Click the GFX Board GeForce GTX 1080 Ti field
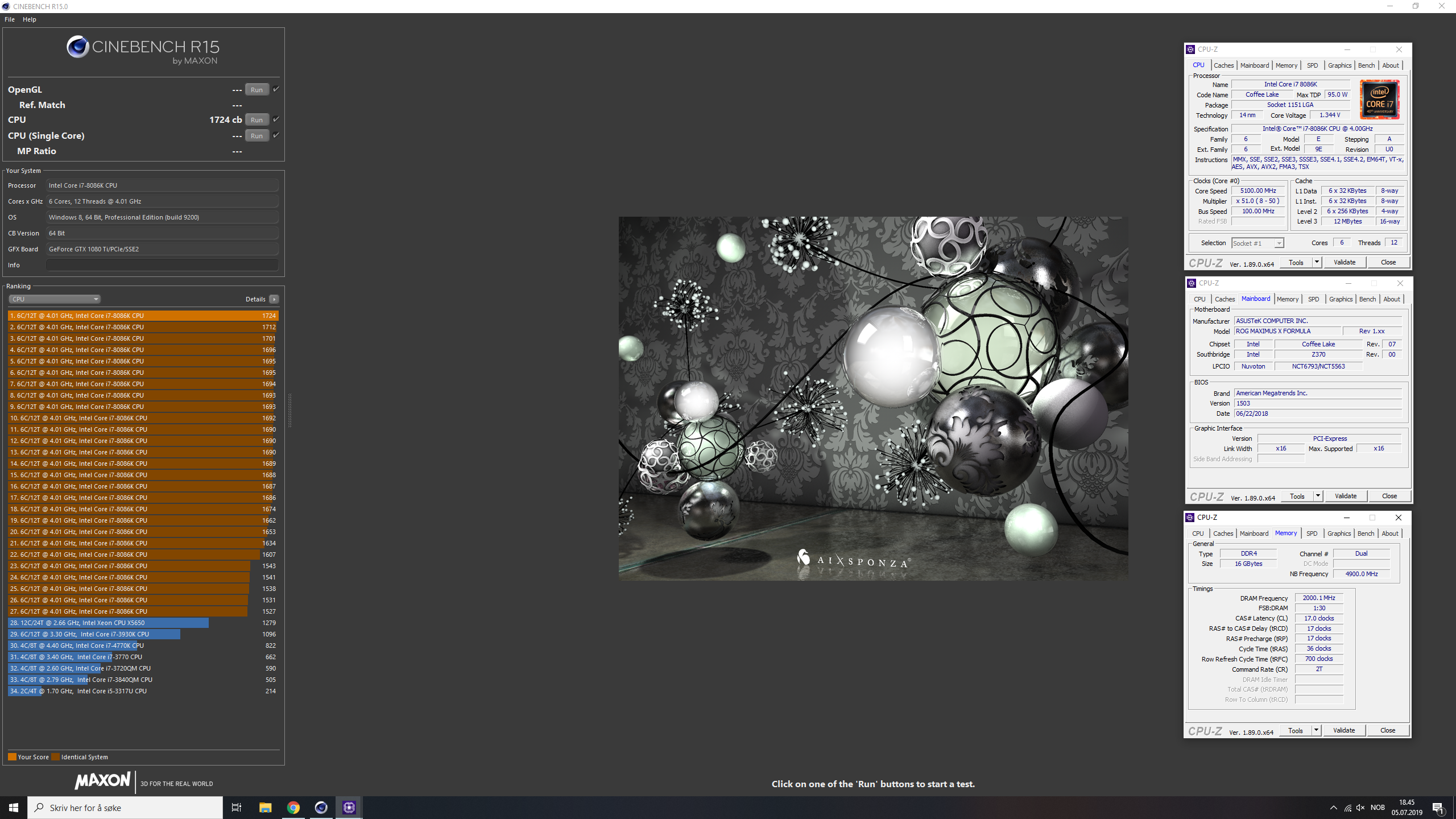The height and width of the screenshot is (819, 1456). 162,249
